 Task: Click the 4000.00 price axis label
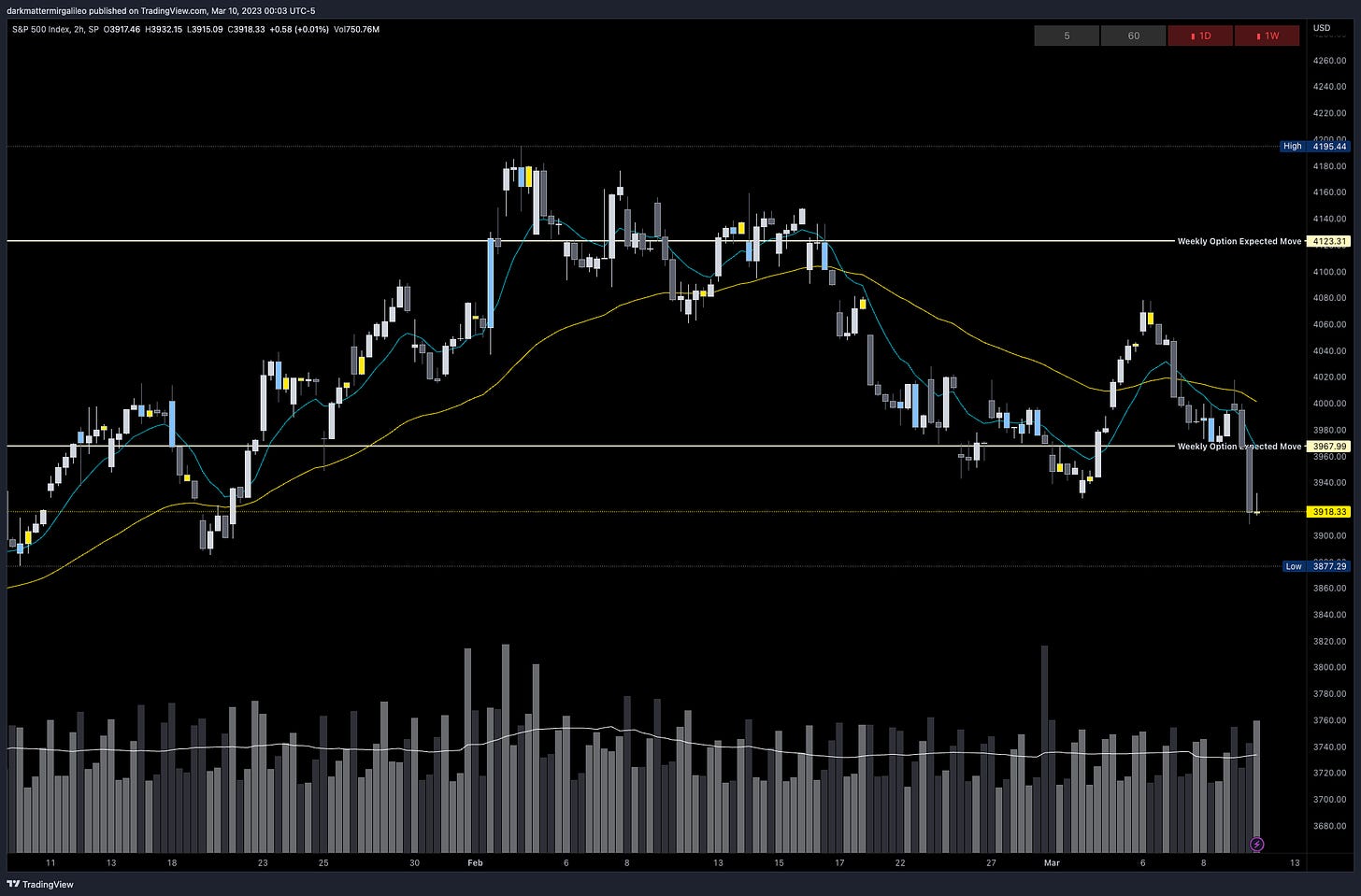click(x=1329, y=404)
